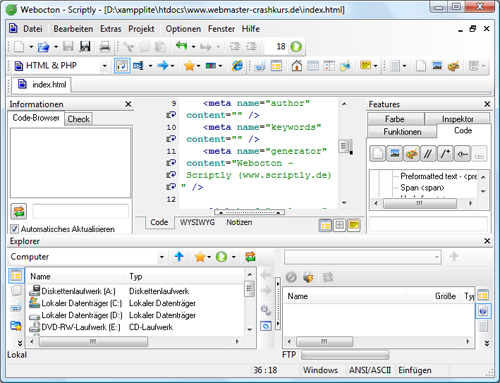This screenshot has height=383, width=500.
Task: Switch to the WYSIWYG tab
Action: coord(197,222)
